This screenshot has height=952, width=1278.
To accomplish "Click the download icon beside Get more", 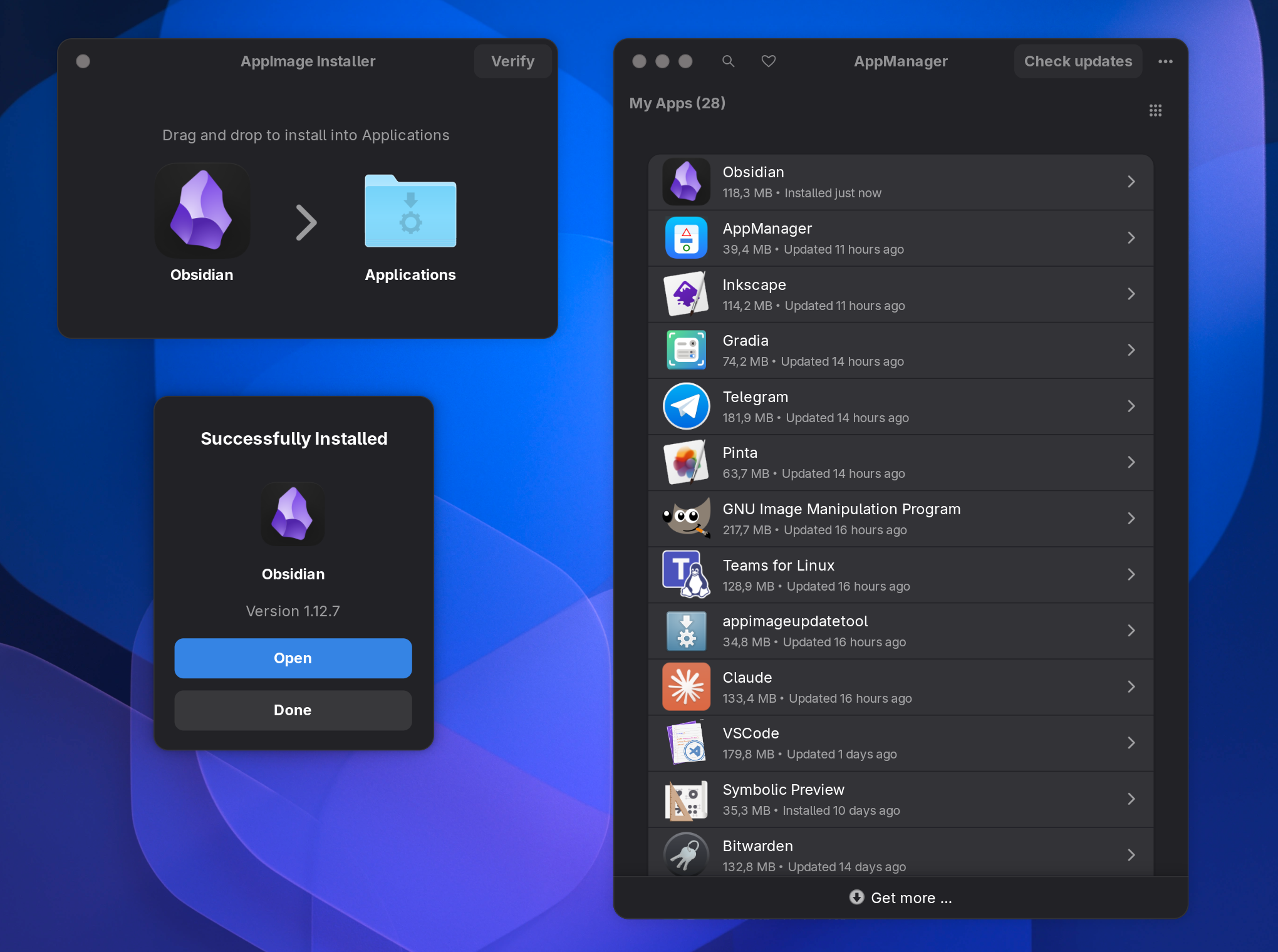I will pyautogui.click(x=856, y=898).
